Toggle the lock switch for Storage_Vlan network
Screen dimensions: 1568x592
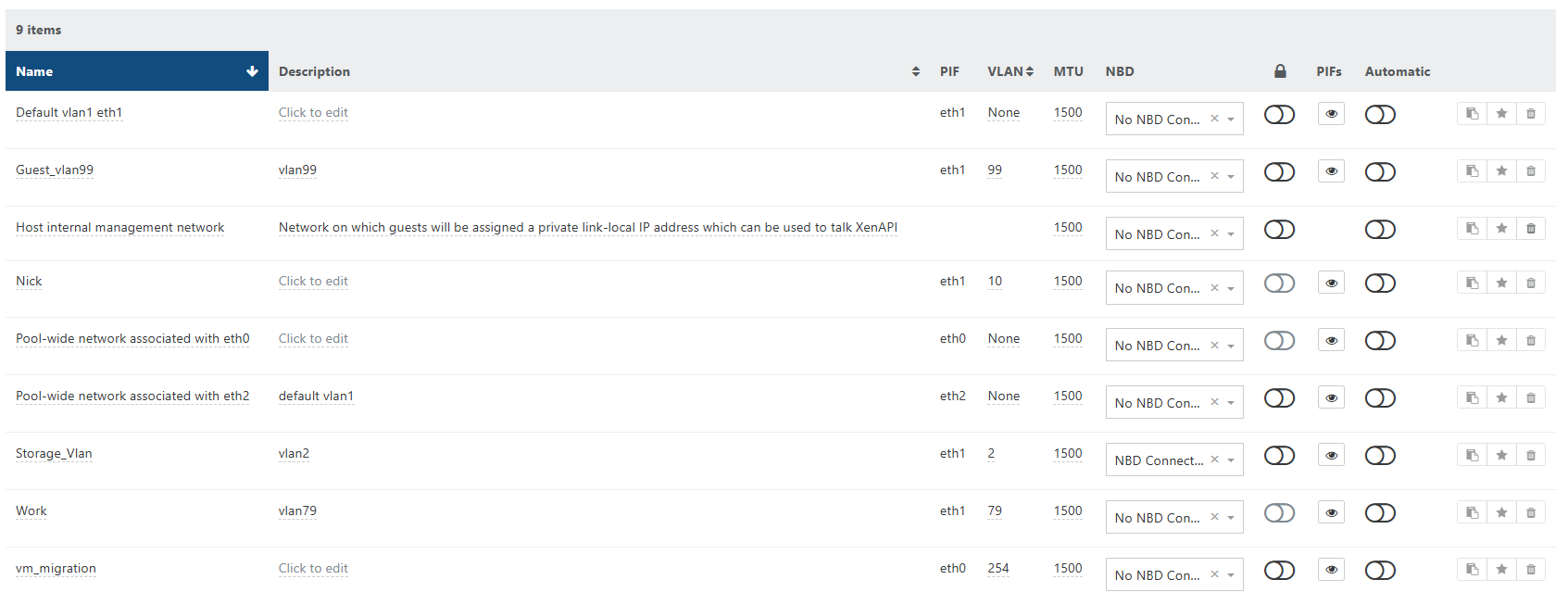1279,456
